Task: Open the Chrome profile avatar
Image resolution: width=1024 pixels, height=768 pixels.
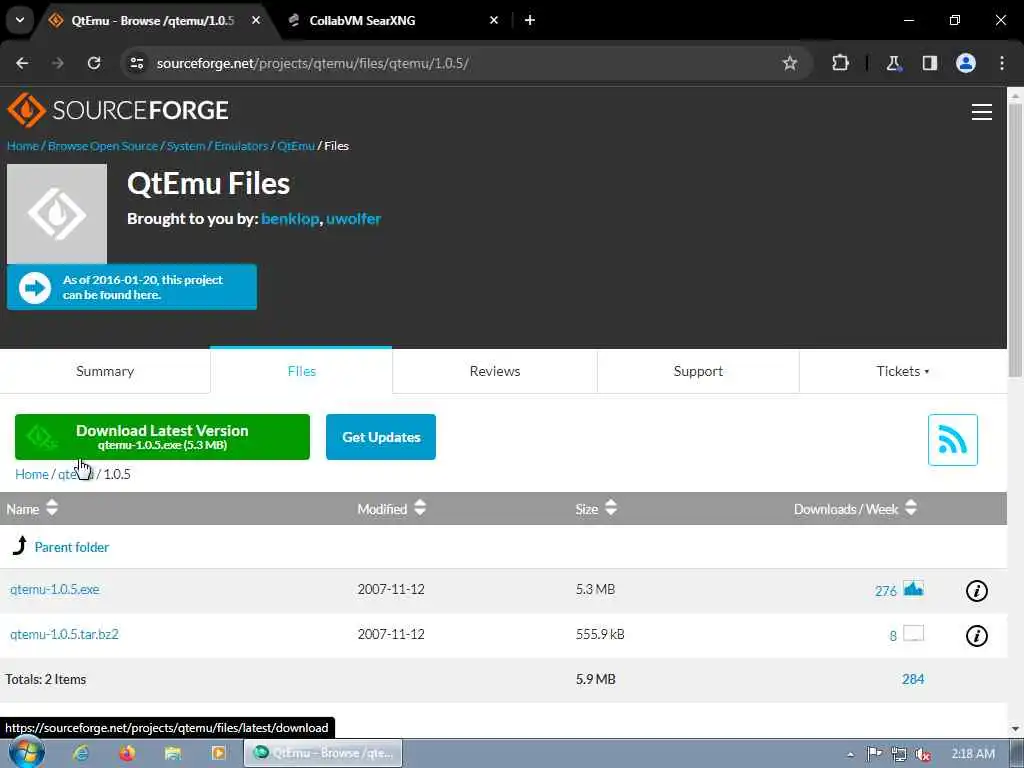Action: pos(965,63)
